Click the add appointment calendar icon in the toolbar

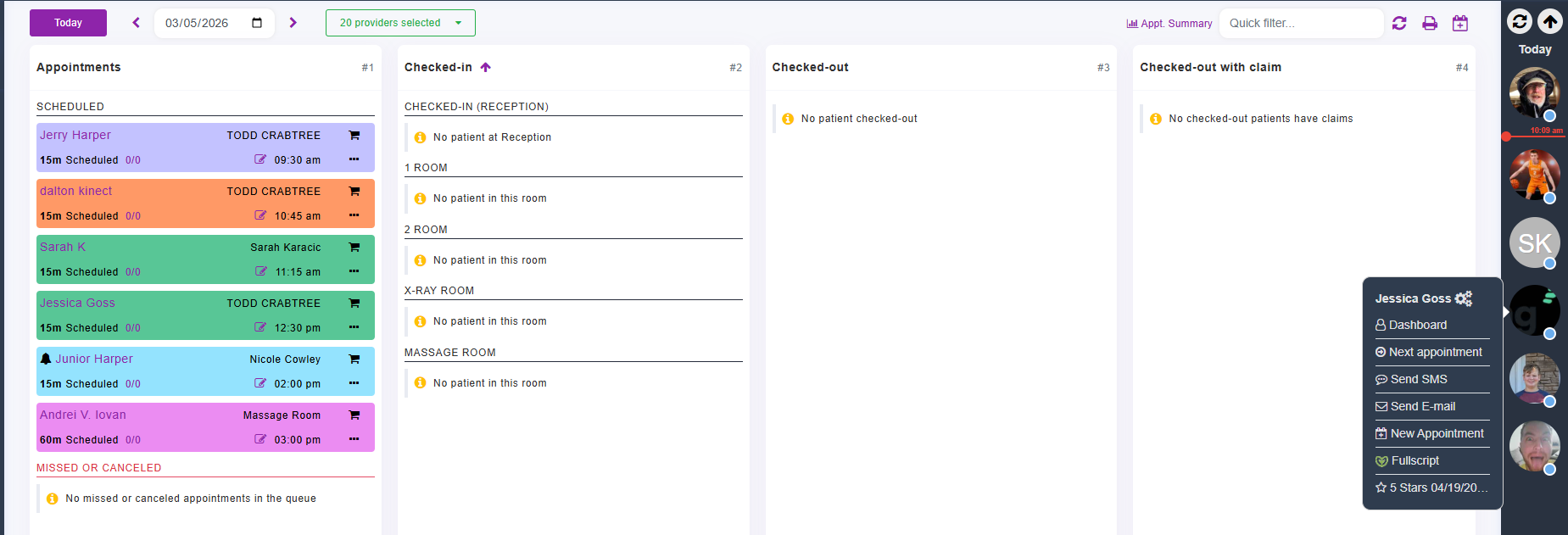click(1460, 24)
